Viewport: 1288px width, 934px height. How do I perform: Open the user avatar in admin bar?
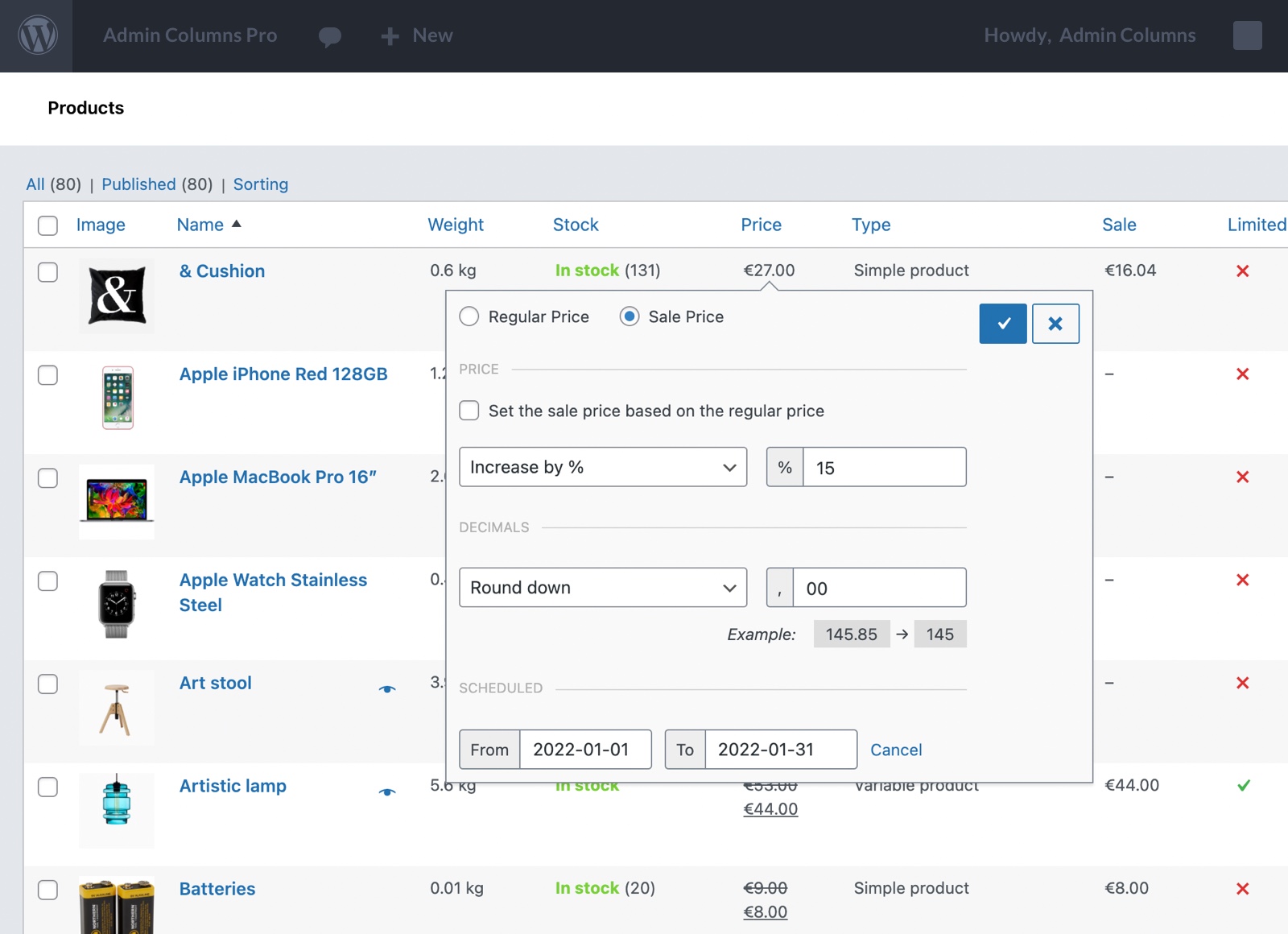point(1247,35)
